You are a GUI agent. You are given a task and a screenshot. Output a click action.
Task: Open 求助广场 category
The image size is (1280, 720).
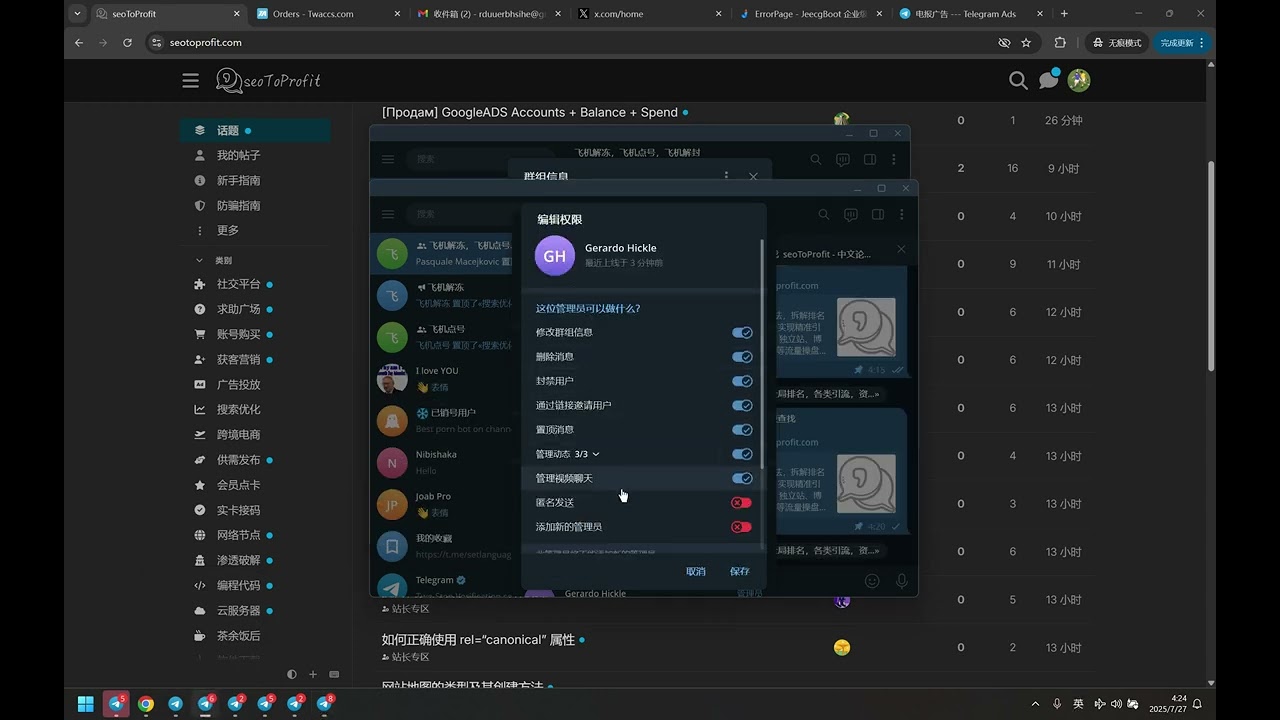[256, 309]
